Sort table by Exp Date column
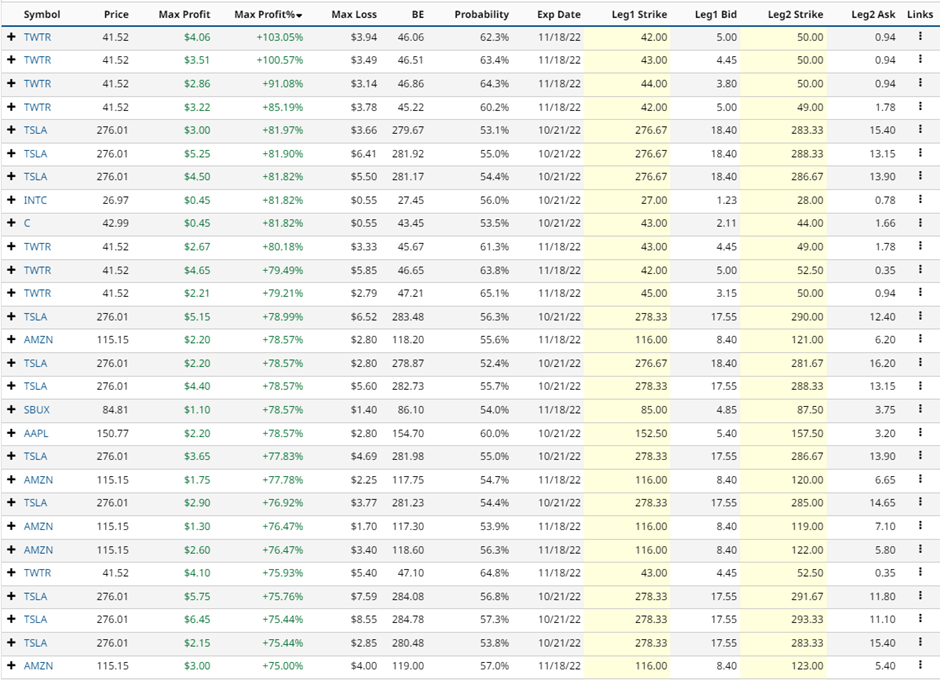Viewport: 940px width, 680px height. tap(559, 14)
